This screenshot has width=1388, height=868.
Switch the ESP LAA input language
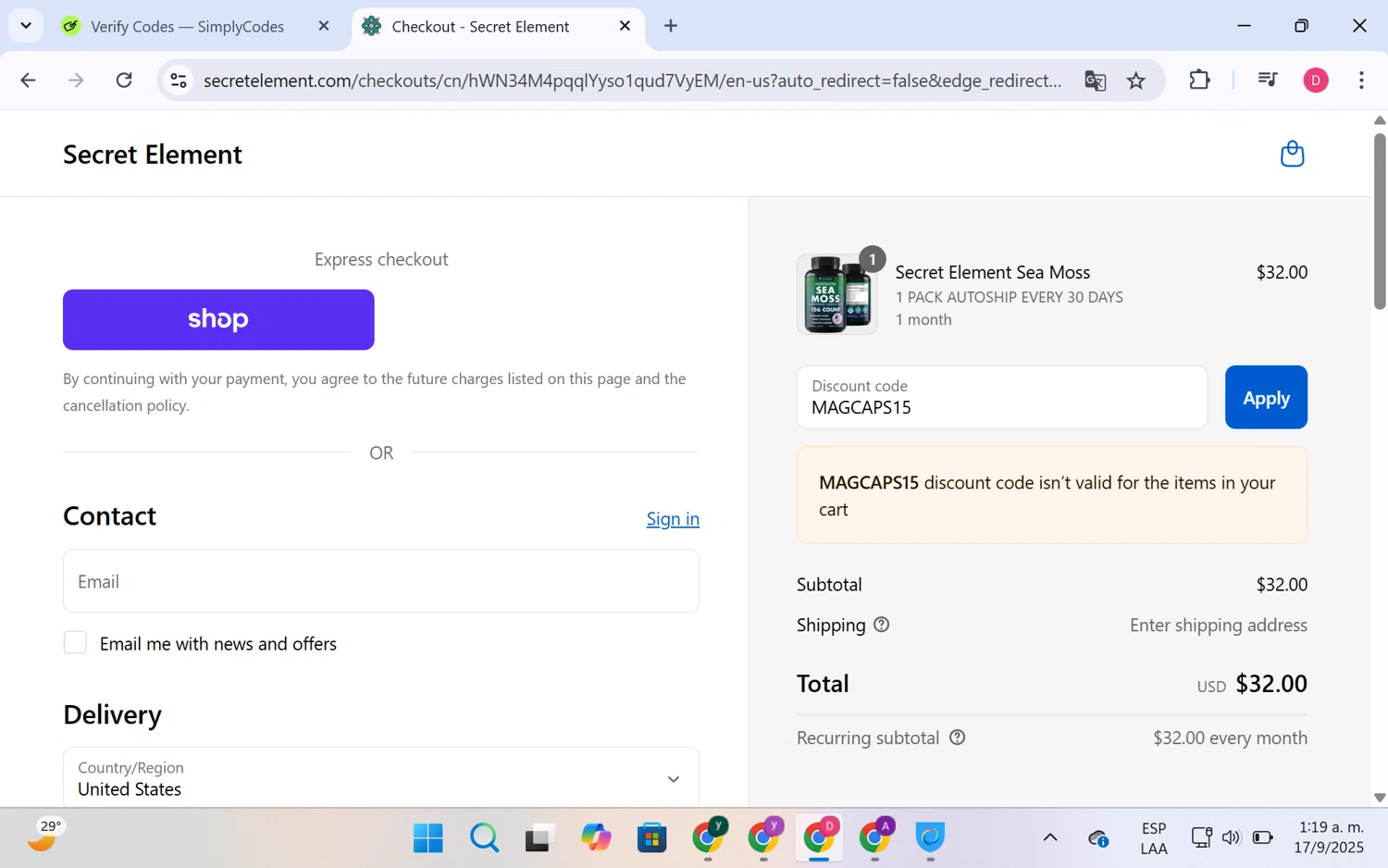click(x=1154, y=837)
